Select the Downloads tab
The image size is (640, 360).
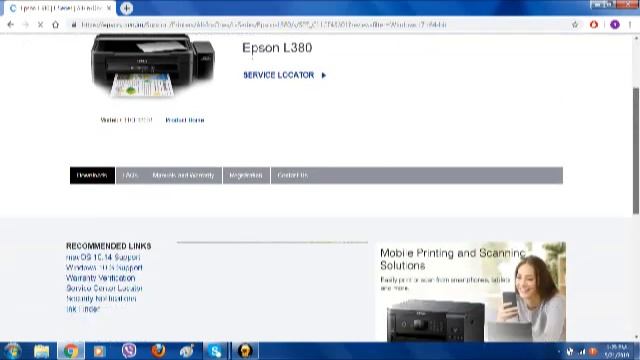tap(92, 176)
